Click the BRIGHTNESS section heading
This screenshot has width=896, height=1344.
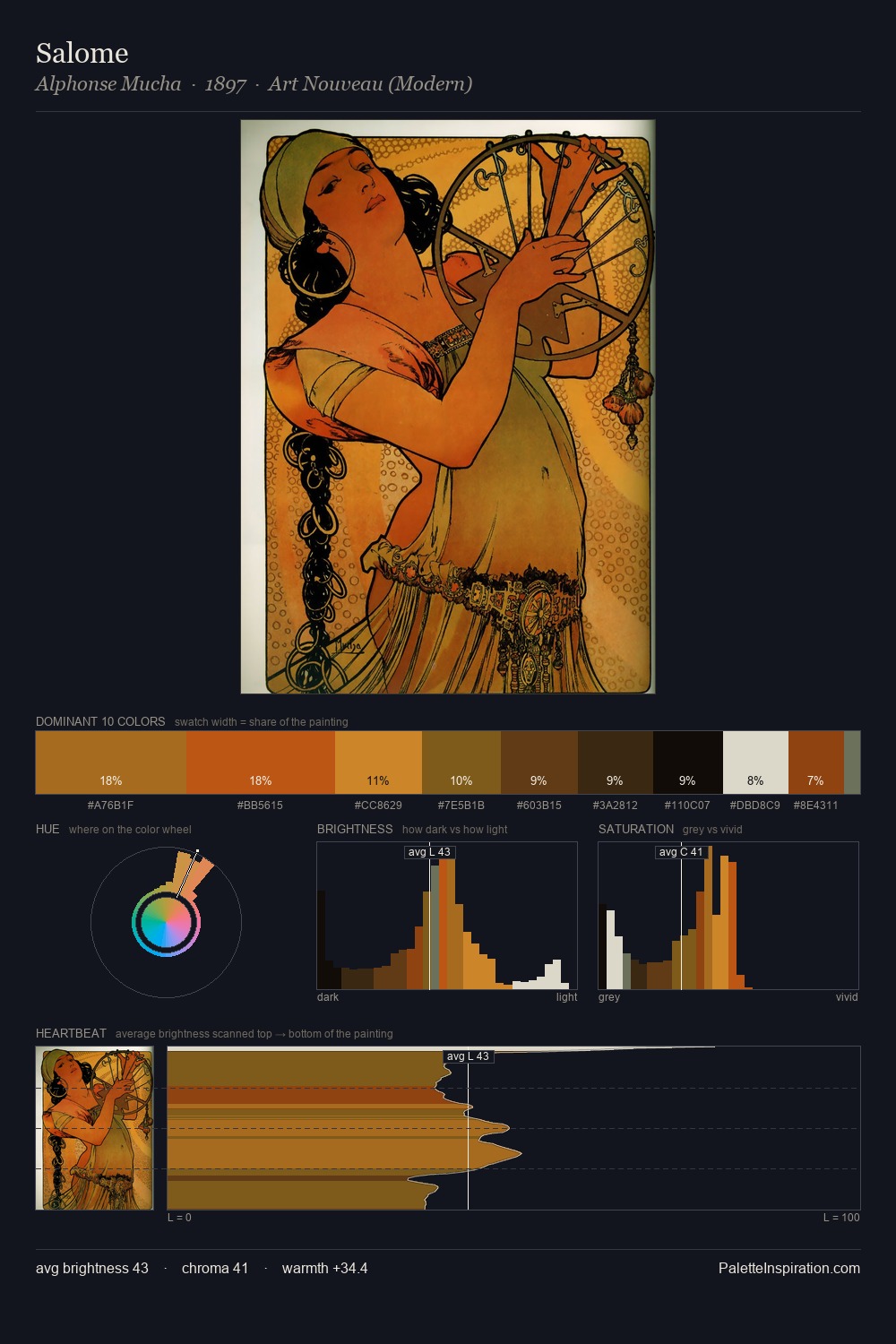coord(355,829)
